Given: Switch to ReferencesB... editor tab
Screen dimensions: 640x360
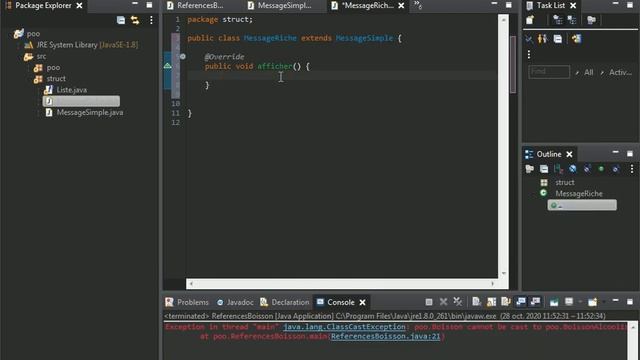Looking at the screenshot, I should 195,6.
